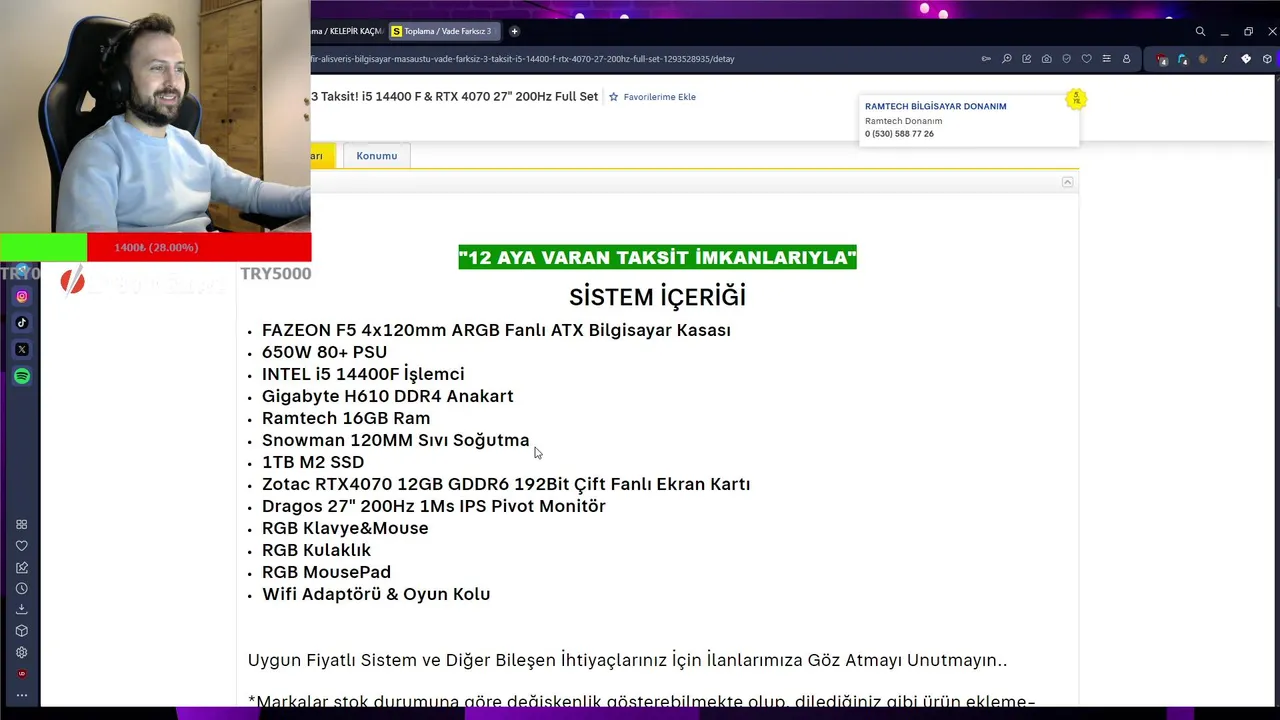This screenshot has width=1280, height=720.
Task: Open the extensions cube in the sidebar
Action: click(x=21, y=631)
